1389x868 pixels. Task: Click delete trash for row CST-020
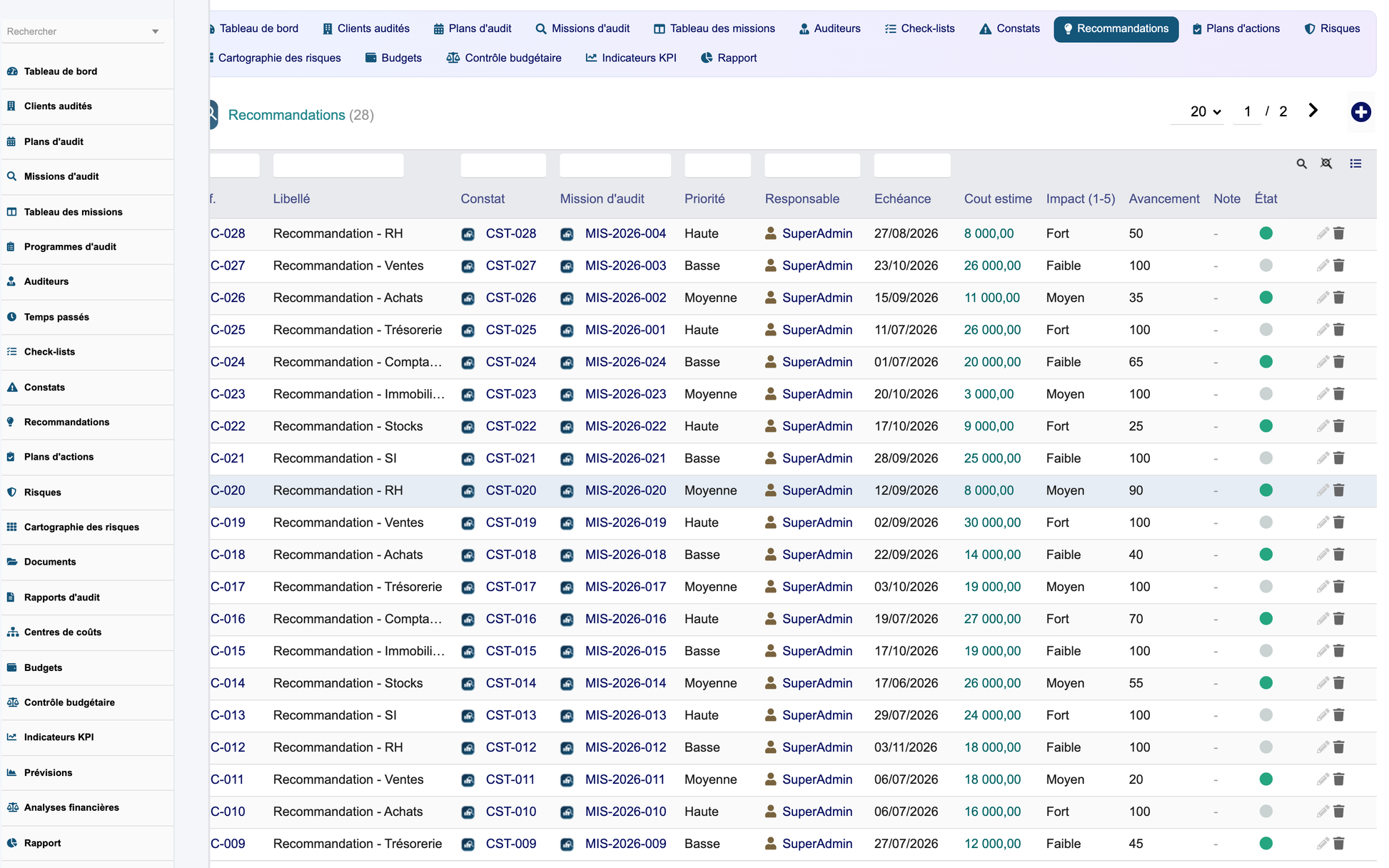click(1339, 490)
